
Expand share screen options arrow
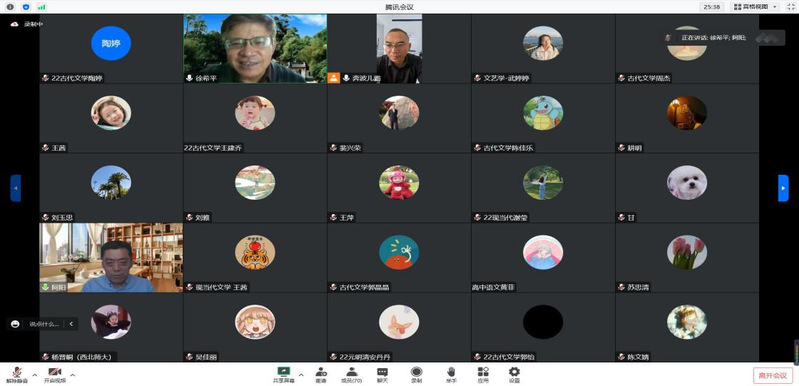pos(301,375)
